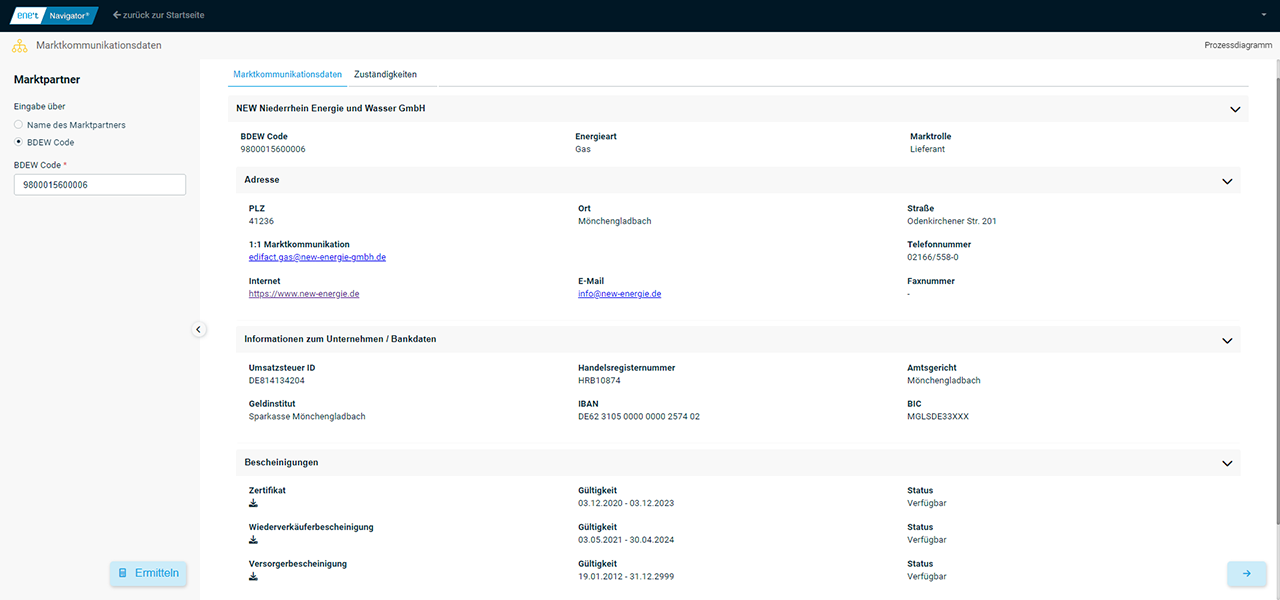
Task: Collapse the NEW Niederrhein Energie section
Action: pos(1235,109)
